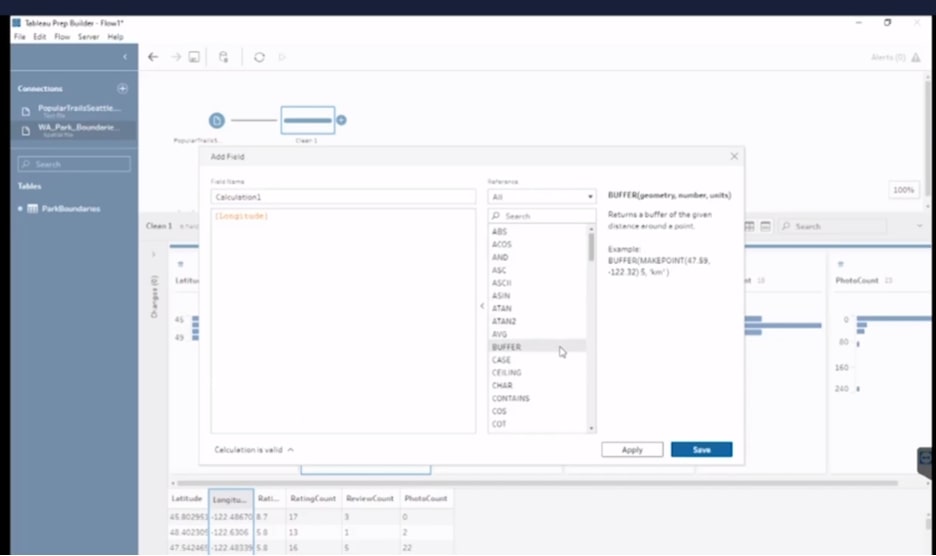Open the Alerts warning icon
The width and height of the screenshot is (936, 556).
click(x=916, y=57)
